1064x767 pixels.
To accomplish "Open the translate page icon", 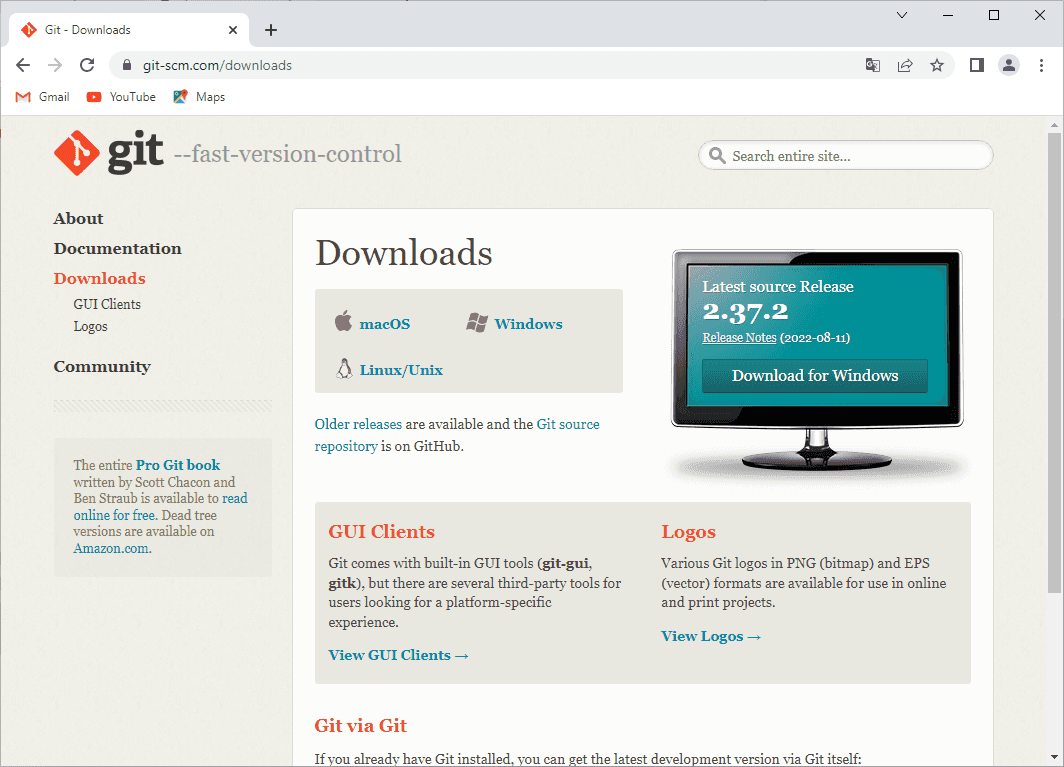I will pos(873,65).
